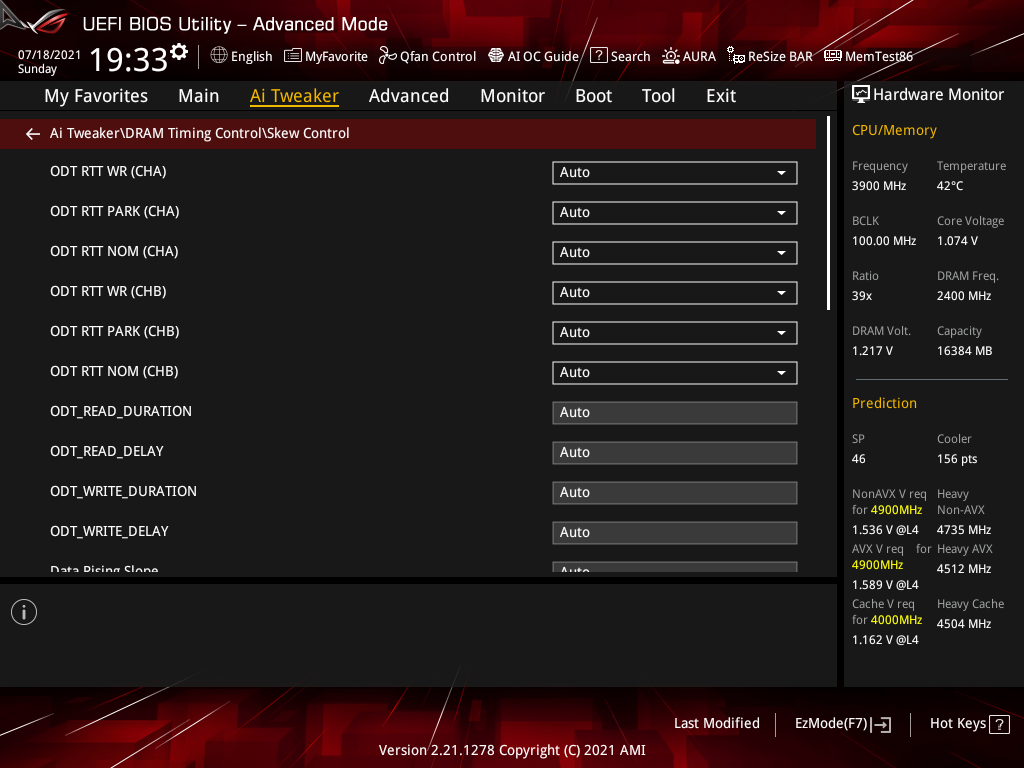Set ODT RTT NOM (CHA) from its dropdown
This screenshot has height=768, width=1024.
point(674,252)
